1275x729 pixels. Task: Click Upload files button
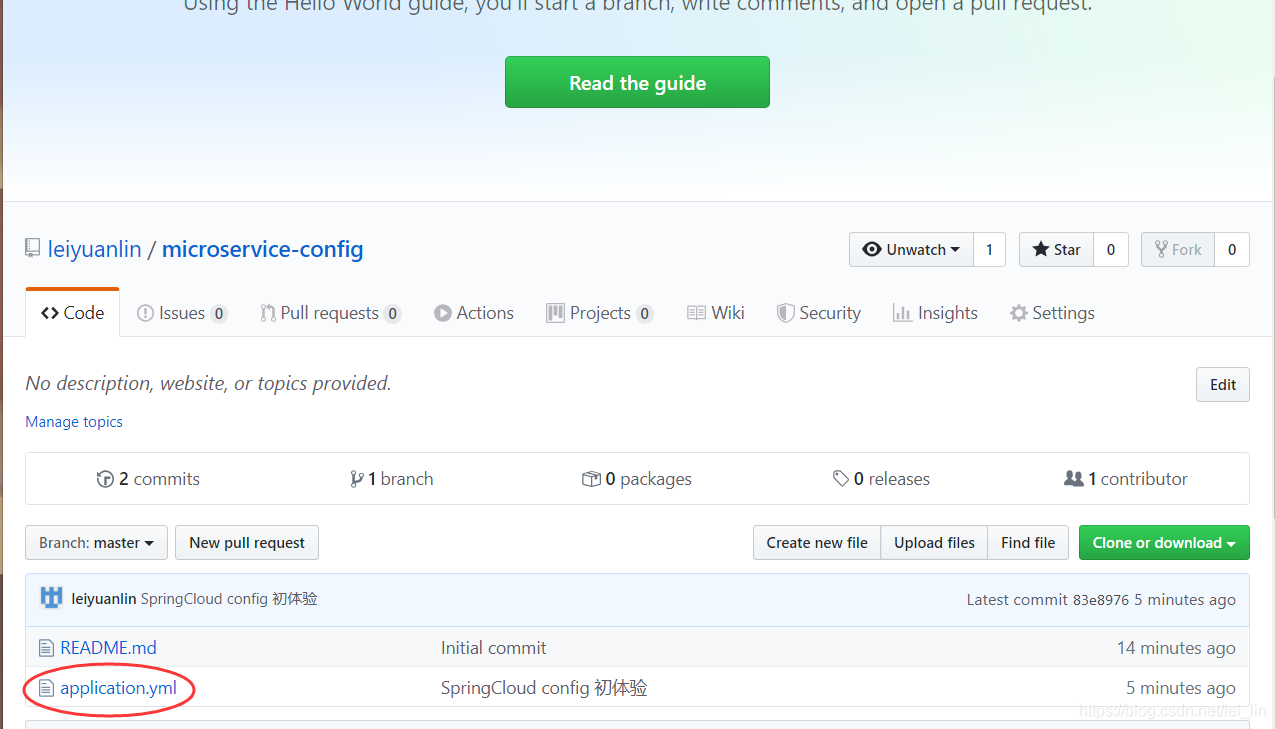point(934,543)
